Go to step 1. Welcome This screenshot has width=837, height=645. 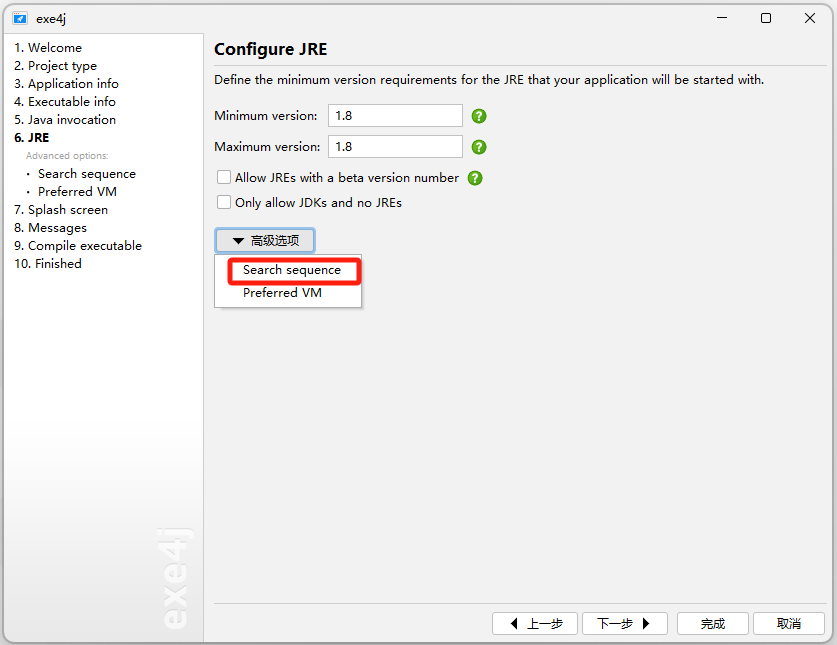tap(48, 48)
